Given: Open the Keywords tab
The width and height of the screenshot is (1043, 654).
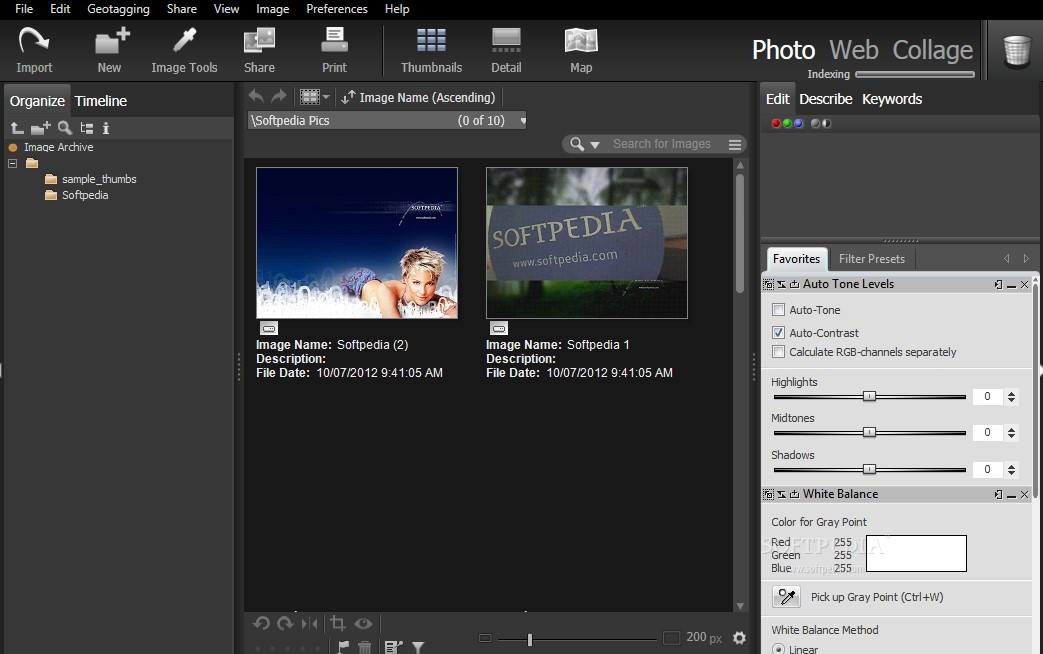Looking at the screenshot, I should click(x=892, y=99).
